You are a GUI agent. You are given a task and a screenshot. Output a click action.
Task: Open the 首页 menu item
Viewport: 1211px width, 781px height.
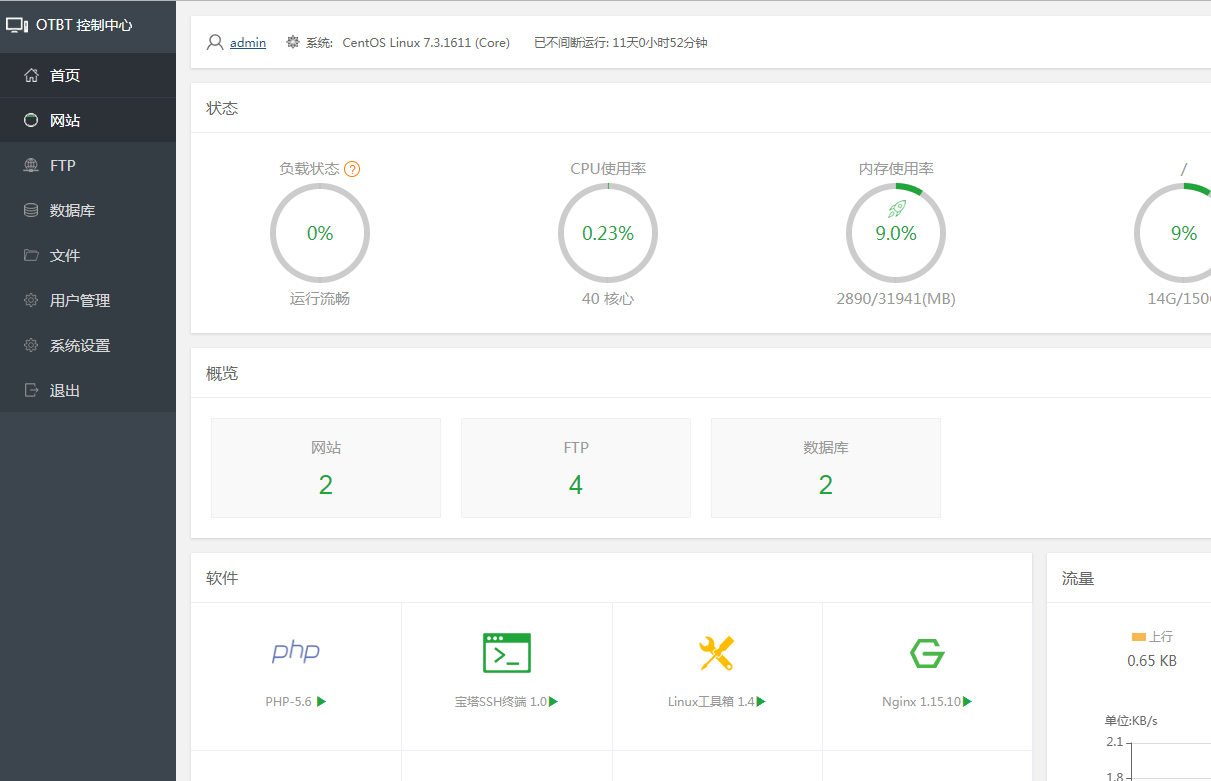[x=88, y=75]
